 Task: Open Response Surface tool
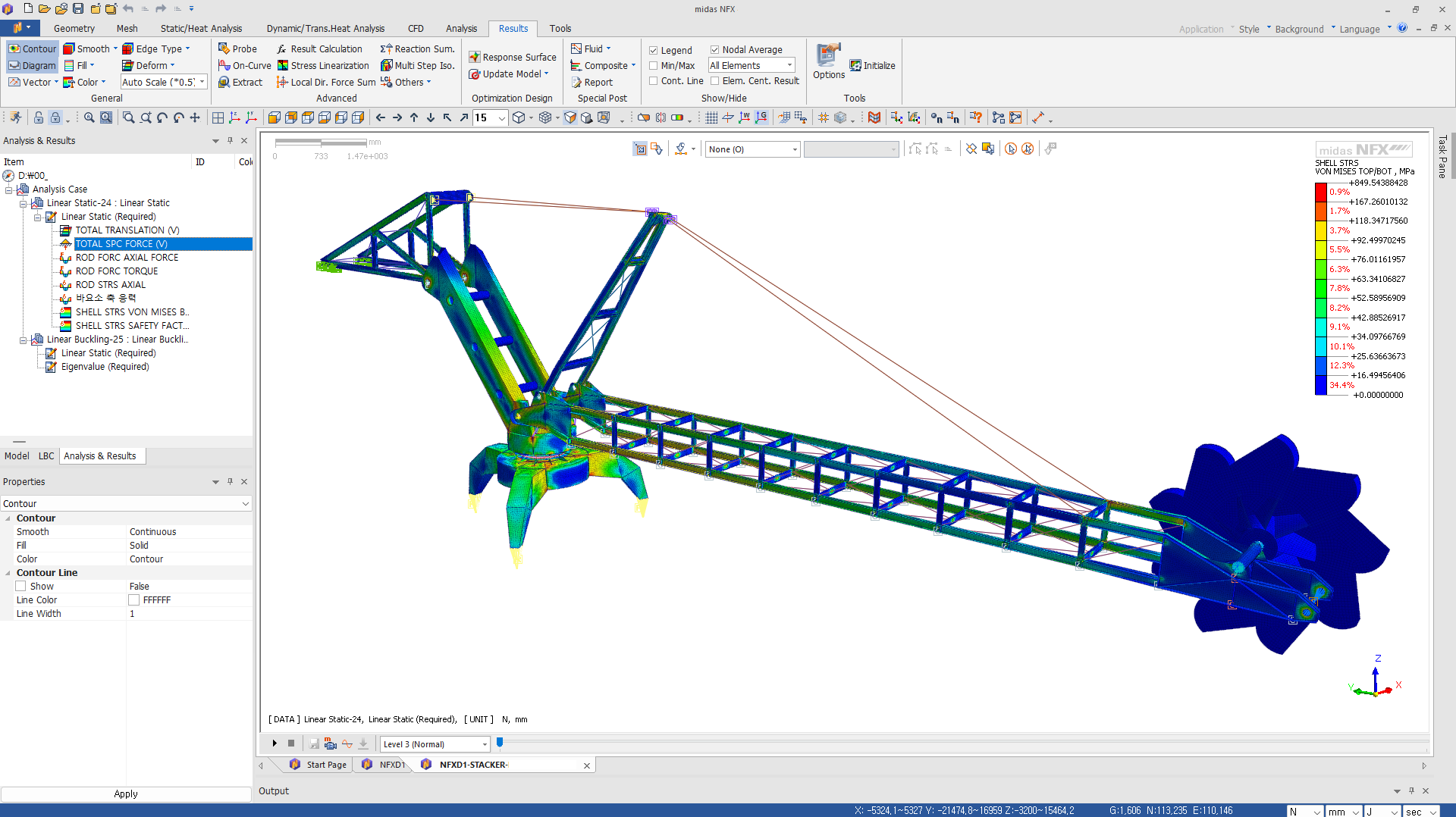tap(475, 57)
